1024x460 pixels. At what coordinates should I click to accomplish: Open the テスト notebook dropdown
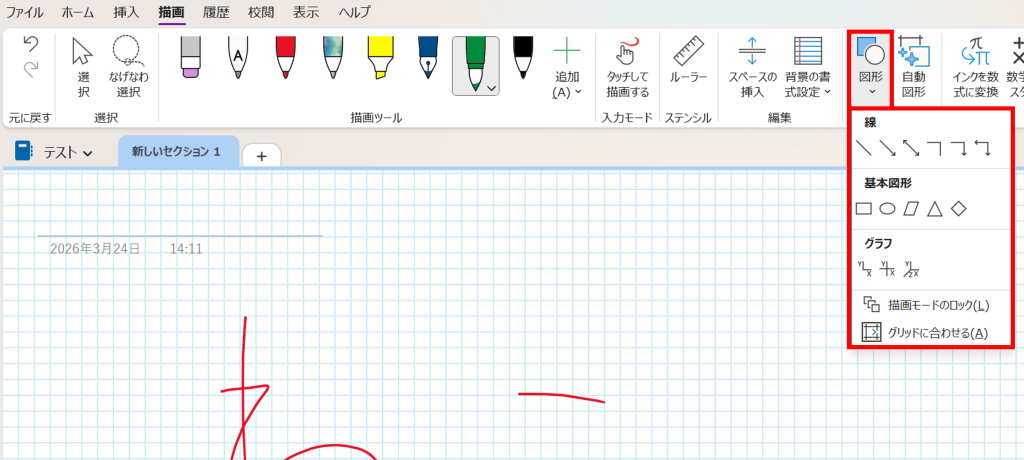tap(55, 152)
